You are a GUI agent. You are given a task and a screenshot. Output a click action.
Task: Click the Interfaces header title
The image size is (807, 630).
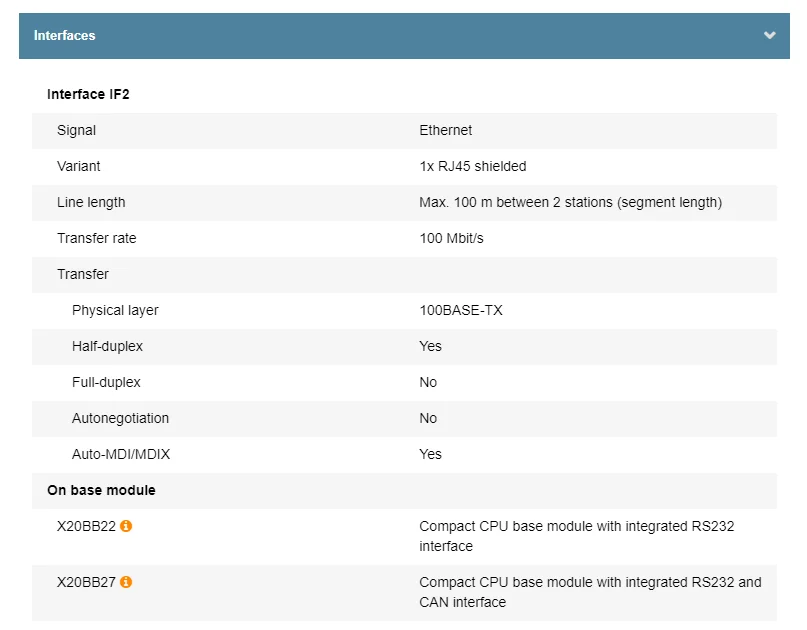point(65,35)
